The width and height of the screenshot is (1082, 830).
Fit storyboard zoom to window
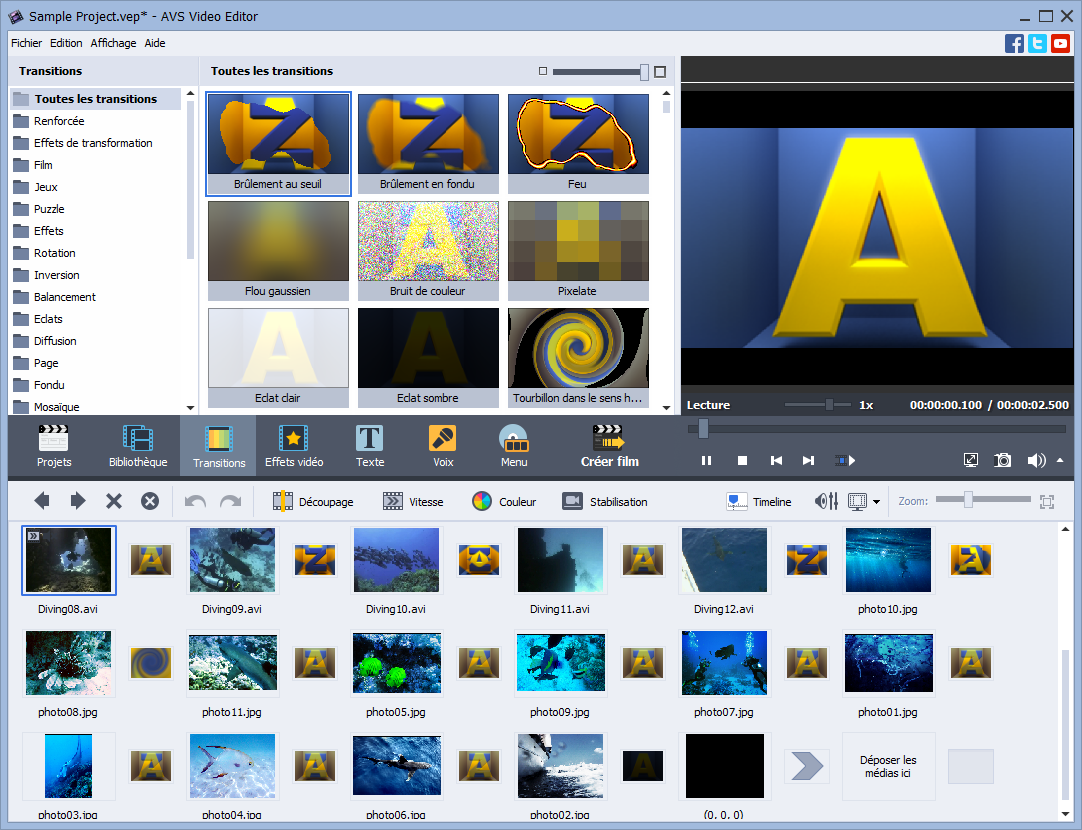[1047, 502]
